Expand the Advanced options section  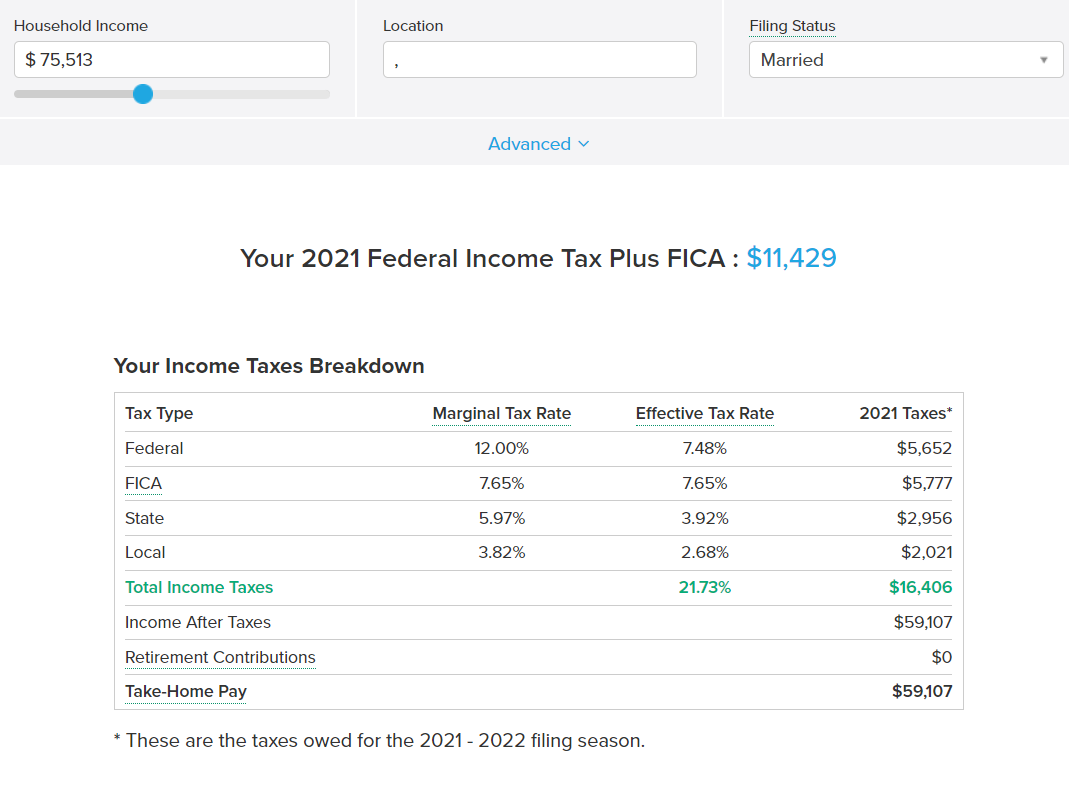click(x=538, y=144)
